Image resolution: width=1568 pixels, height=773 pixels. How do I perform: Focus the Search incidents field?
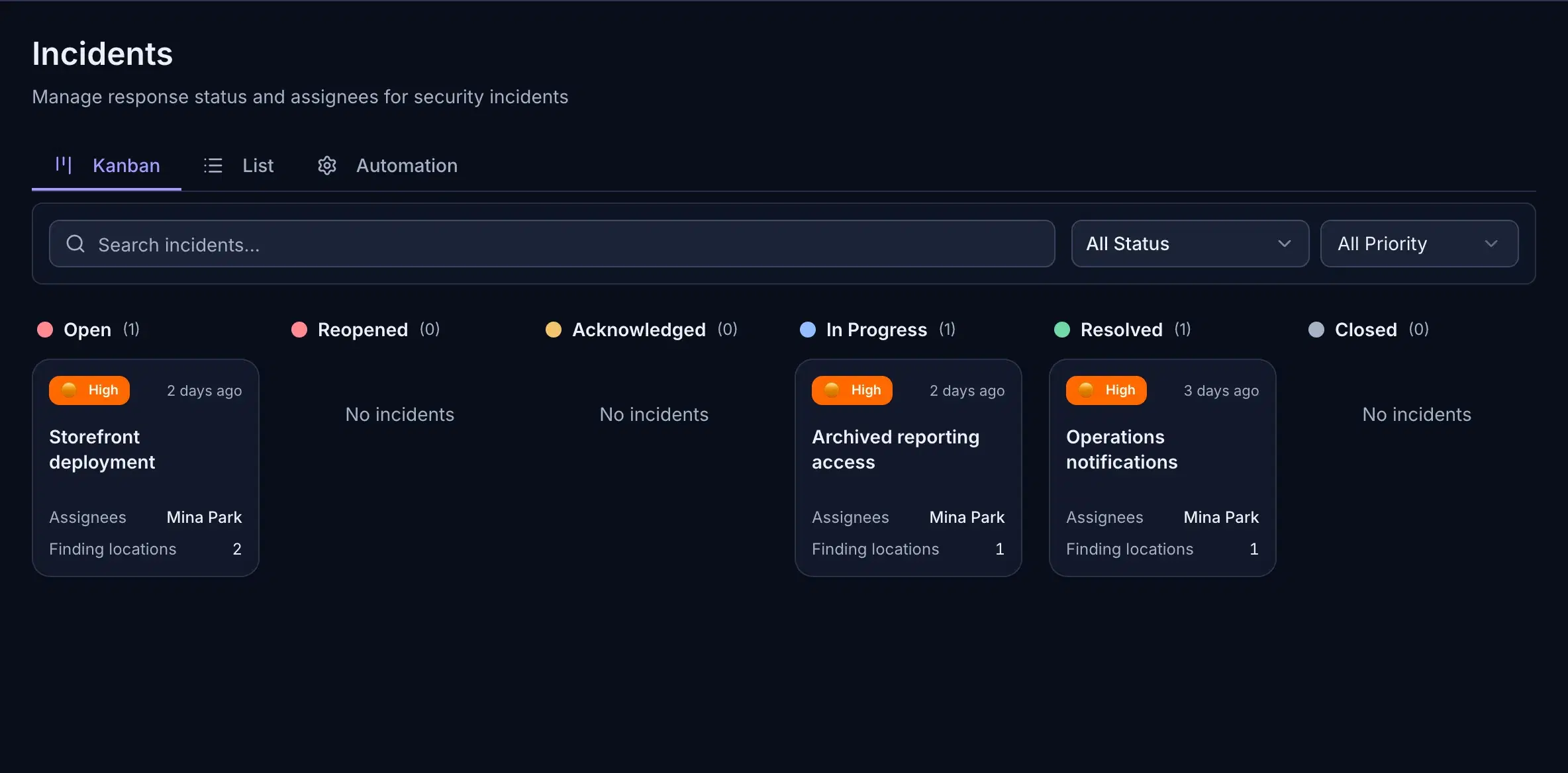(552, 244)
